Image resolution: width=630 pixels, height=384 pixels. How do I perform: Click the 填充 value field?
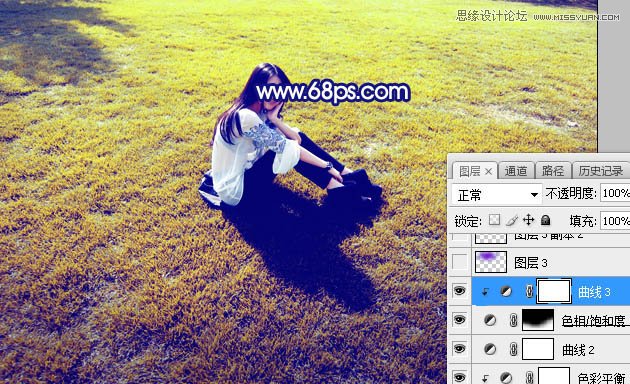(615, 221)
